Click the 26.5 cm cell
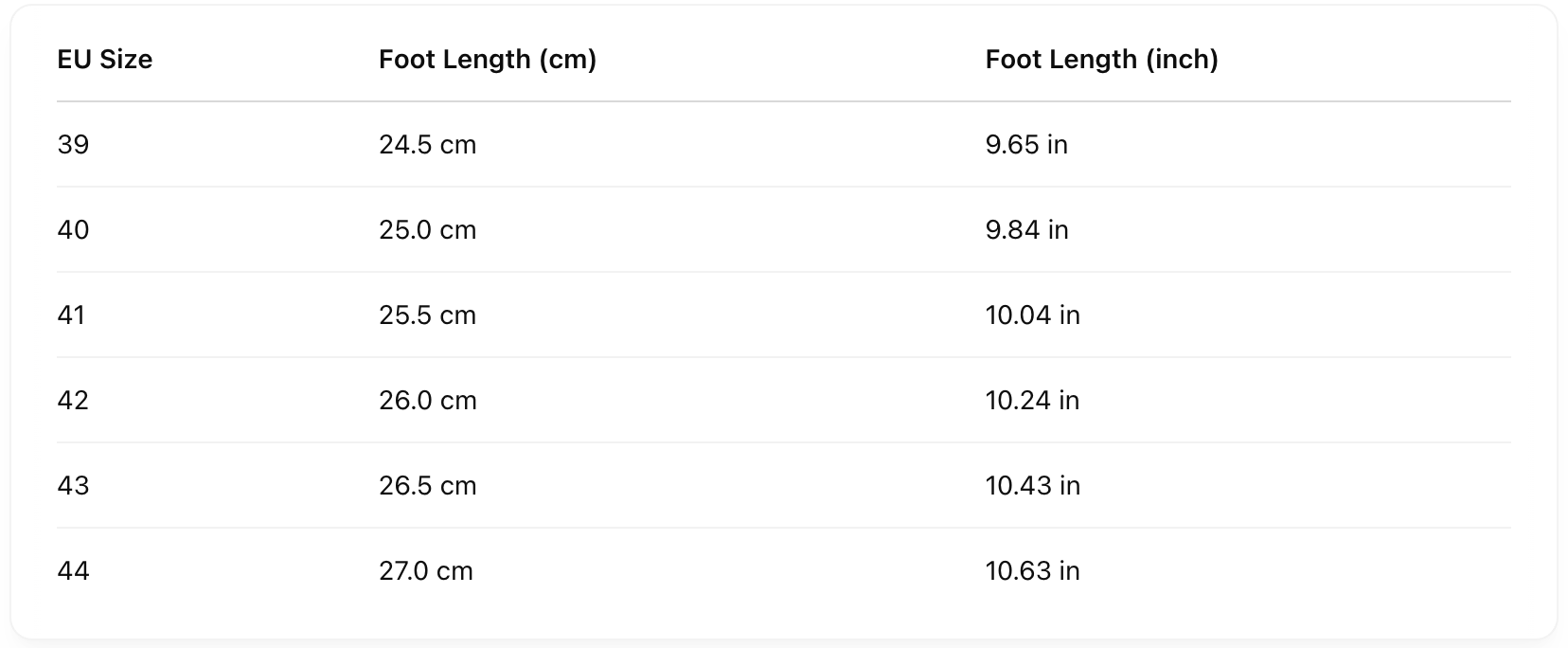 click(x=427, y=486)
